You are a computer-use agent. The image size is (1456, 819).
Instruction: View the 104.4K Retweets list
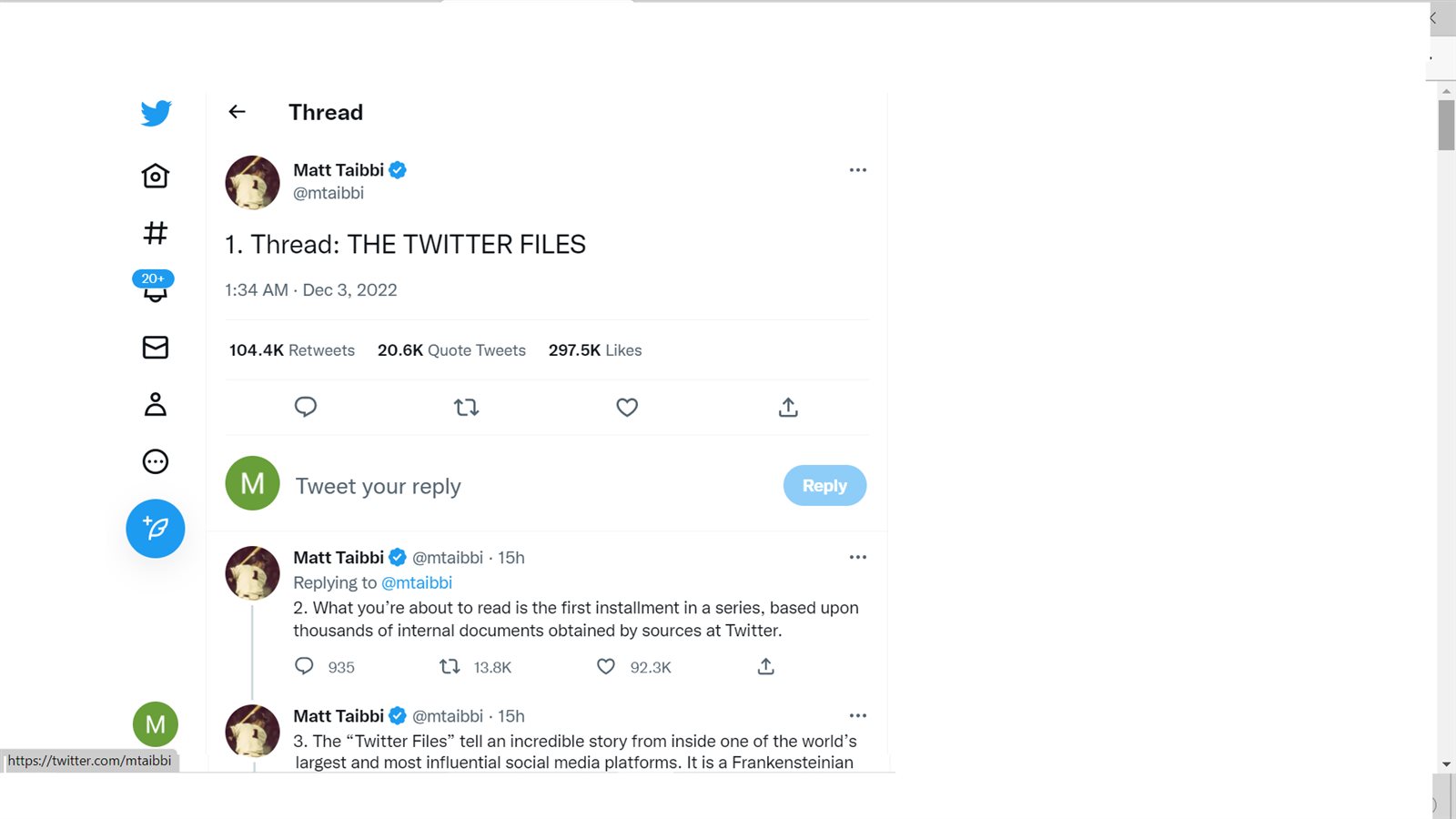[292, 350]
